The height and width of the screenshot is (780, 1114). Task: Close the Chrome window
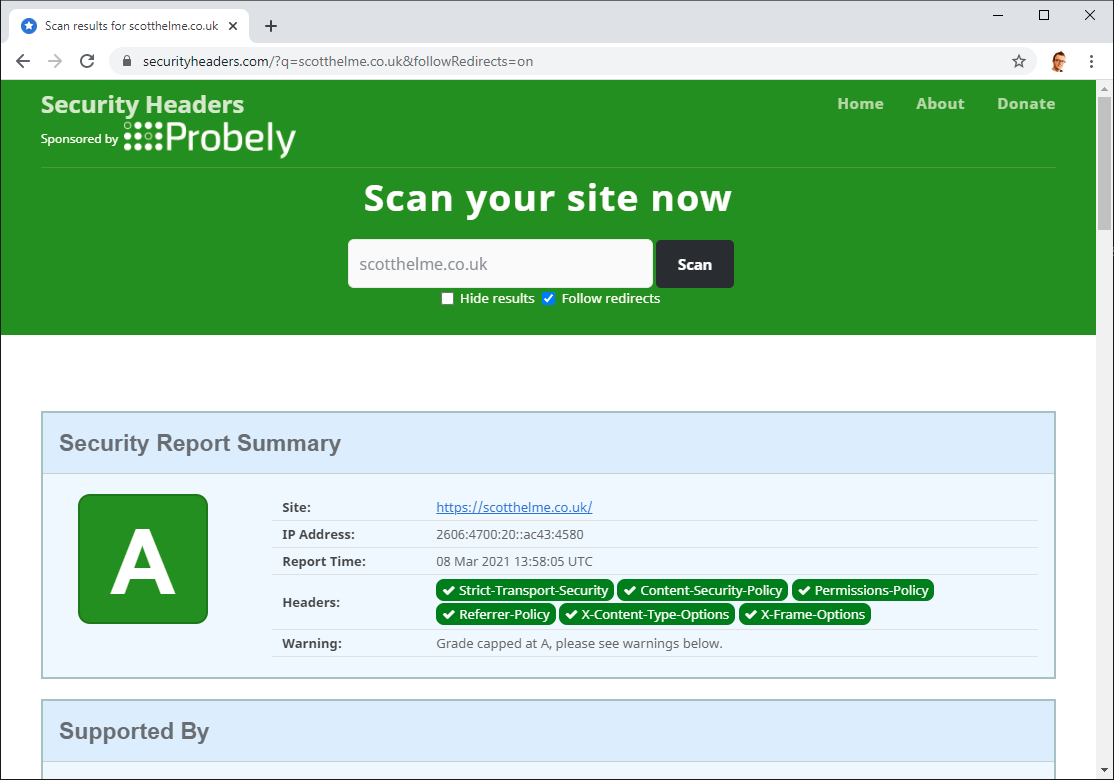[1090, 15]
